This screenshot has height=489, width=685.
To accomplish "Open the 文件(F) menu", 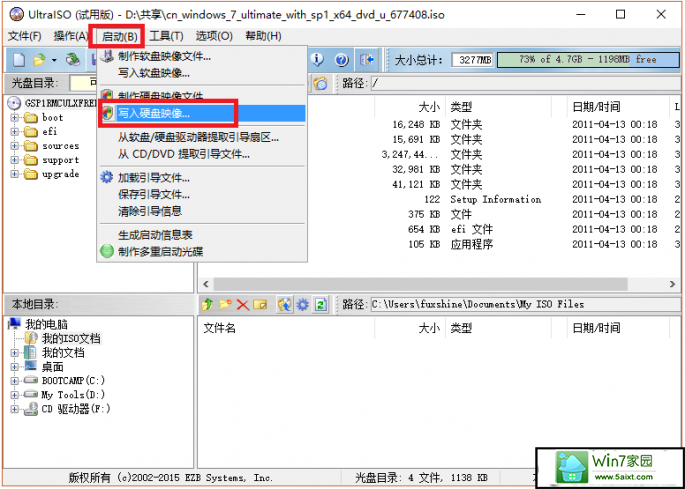I will pos(25,36).
